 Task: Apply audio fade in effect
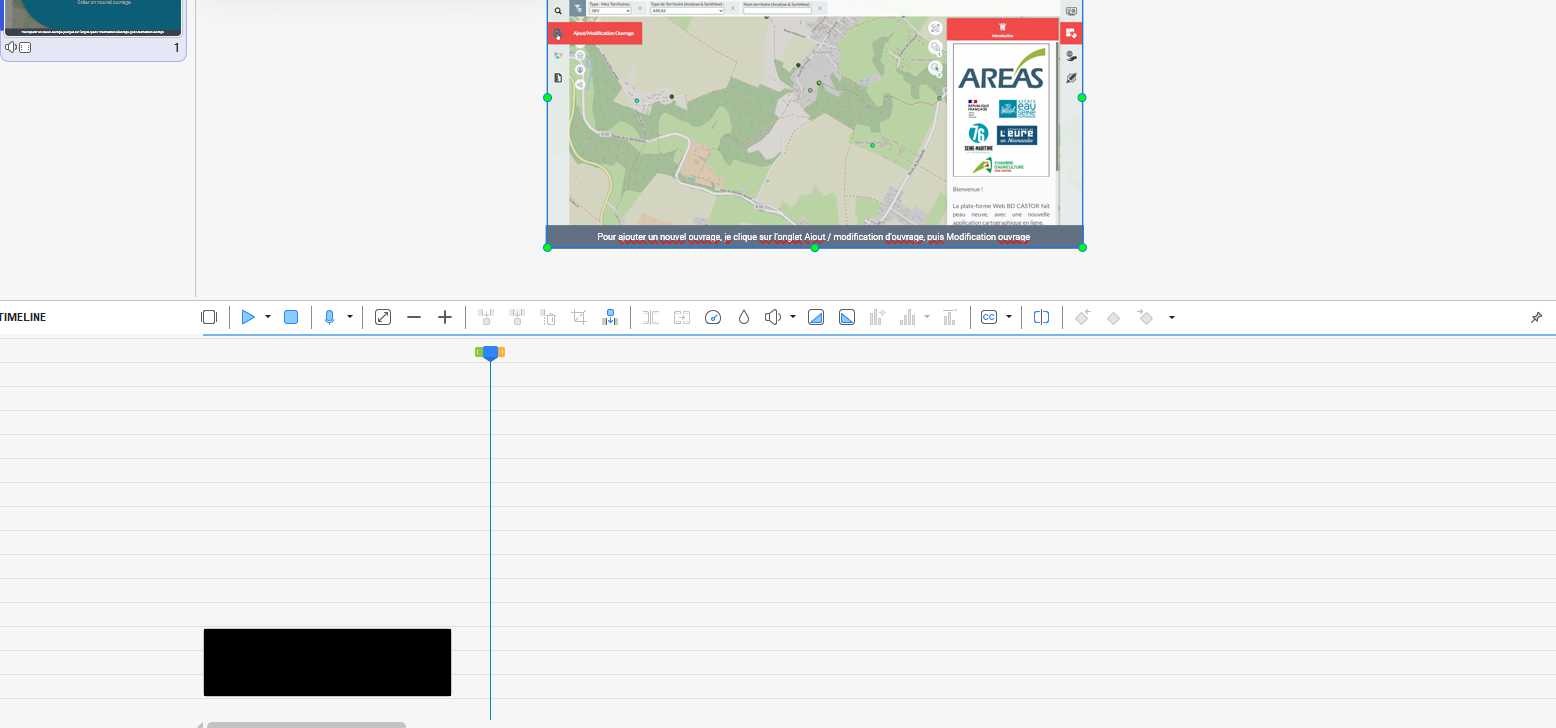pos(815,317)
